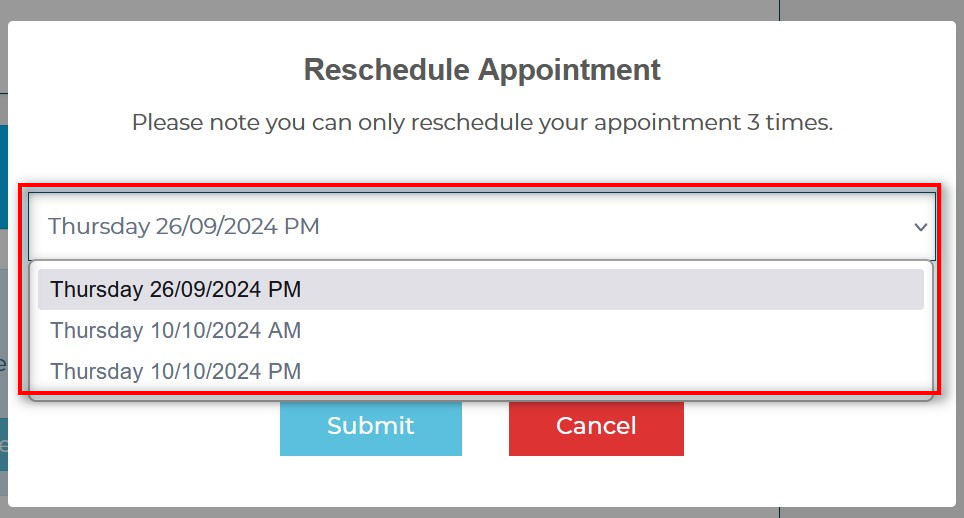This screenshot has width=964, height=518.
Task: Pick the October 10 morning slot
Action: [x=176, y=331]
